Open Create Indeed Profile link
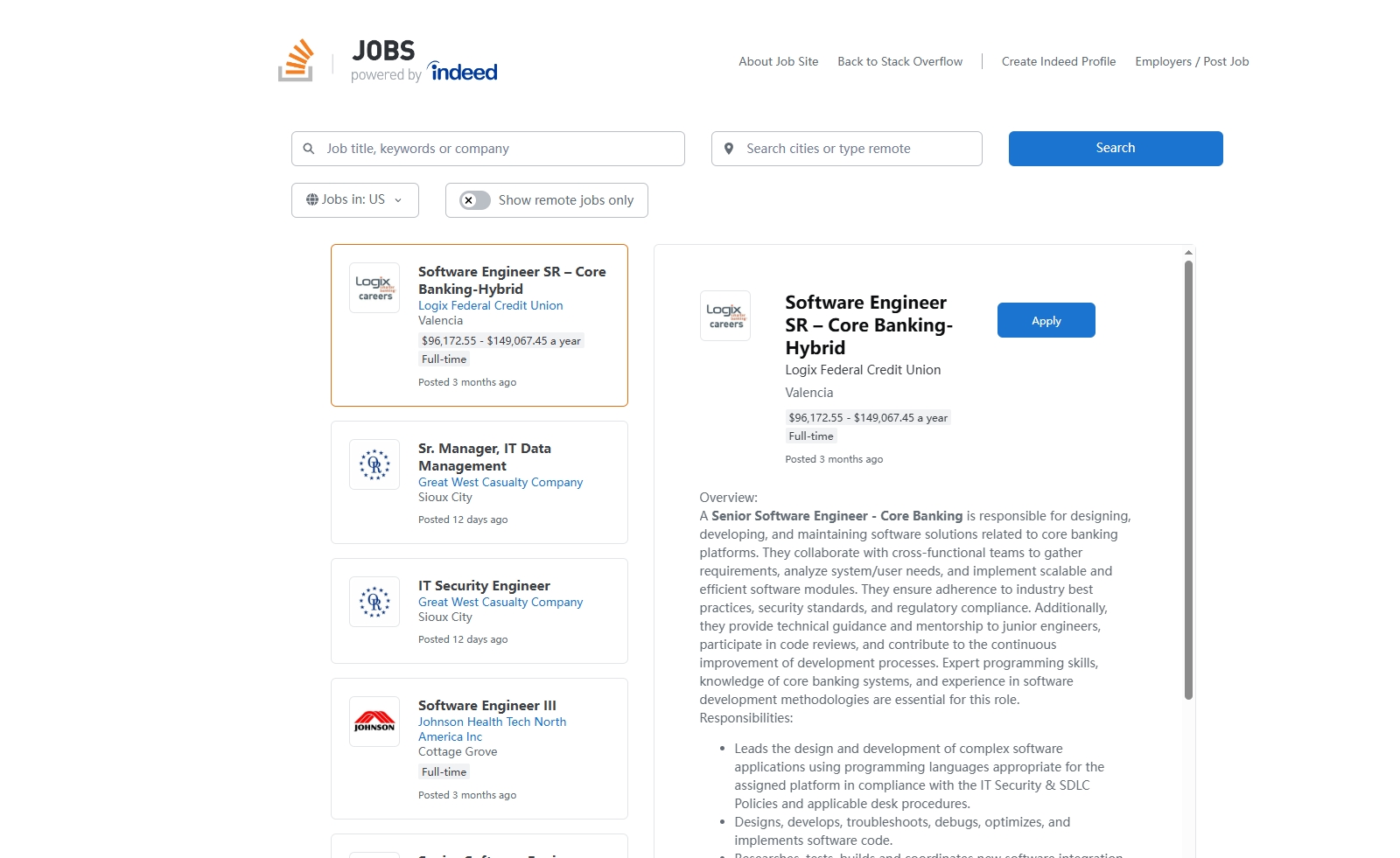This screenshot has height=858, width=1400. coord(1059,61)
